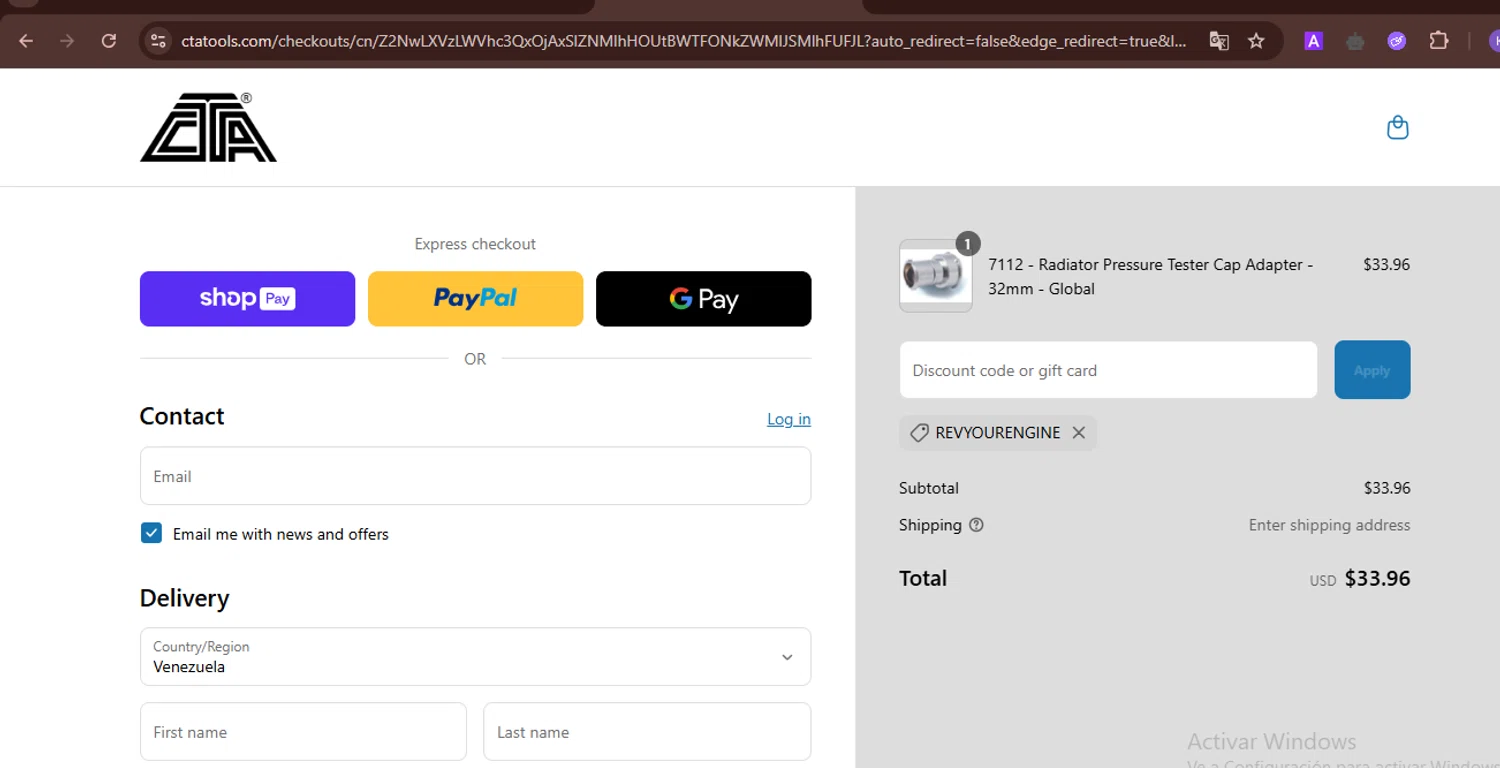Click the radiator cap adapter thumbnail

[936, 276]
